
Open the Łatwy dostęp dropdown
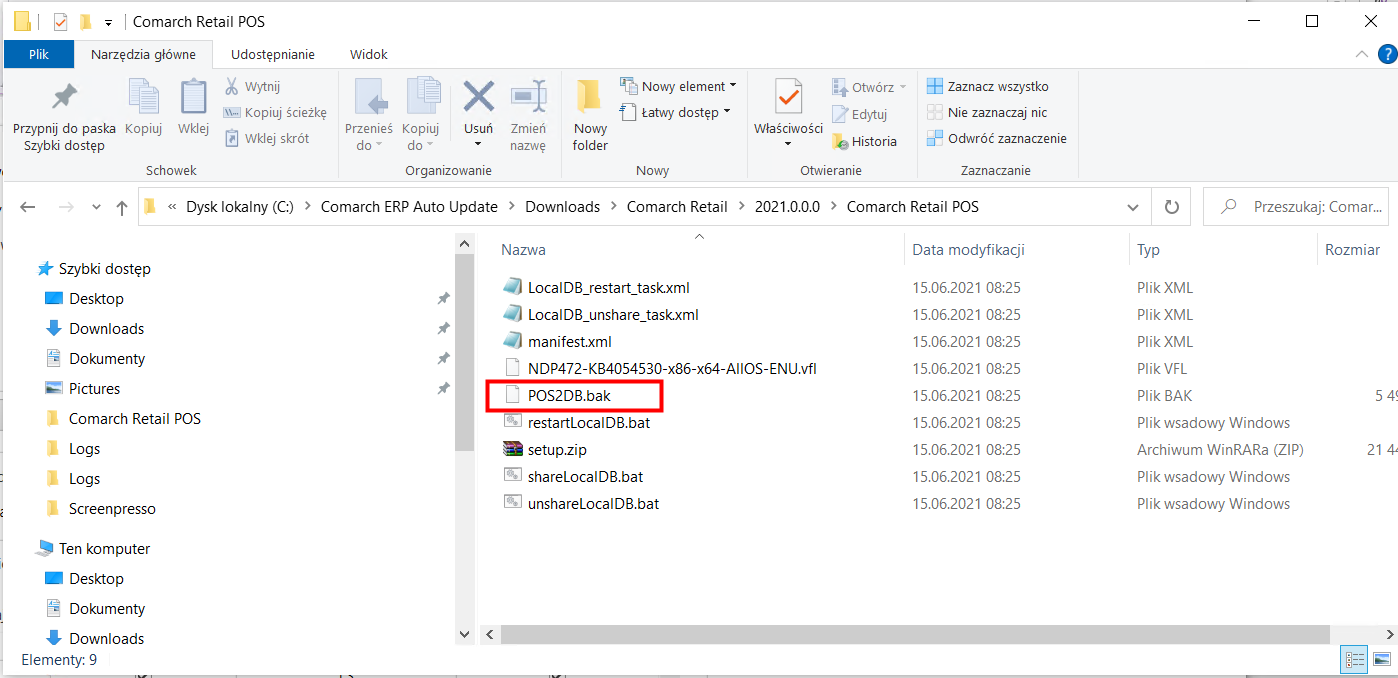point(675,112)
